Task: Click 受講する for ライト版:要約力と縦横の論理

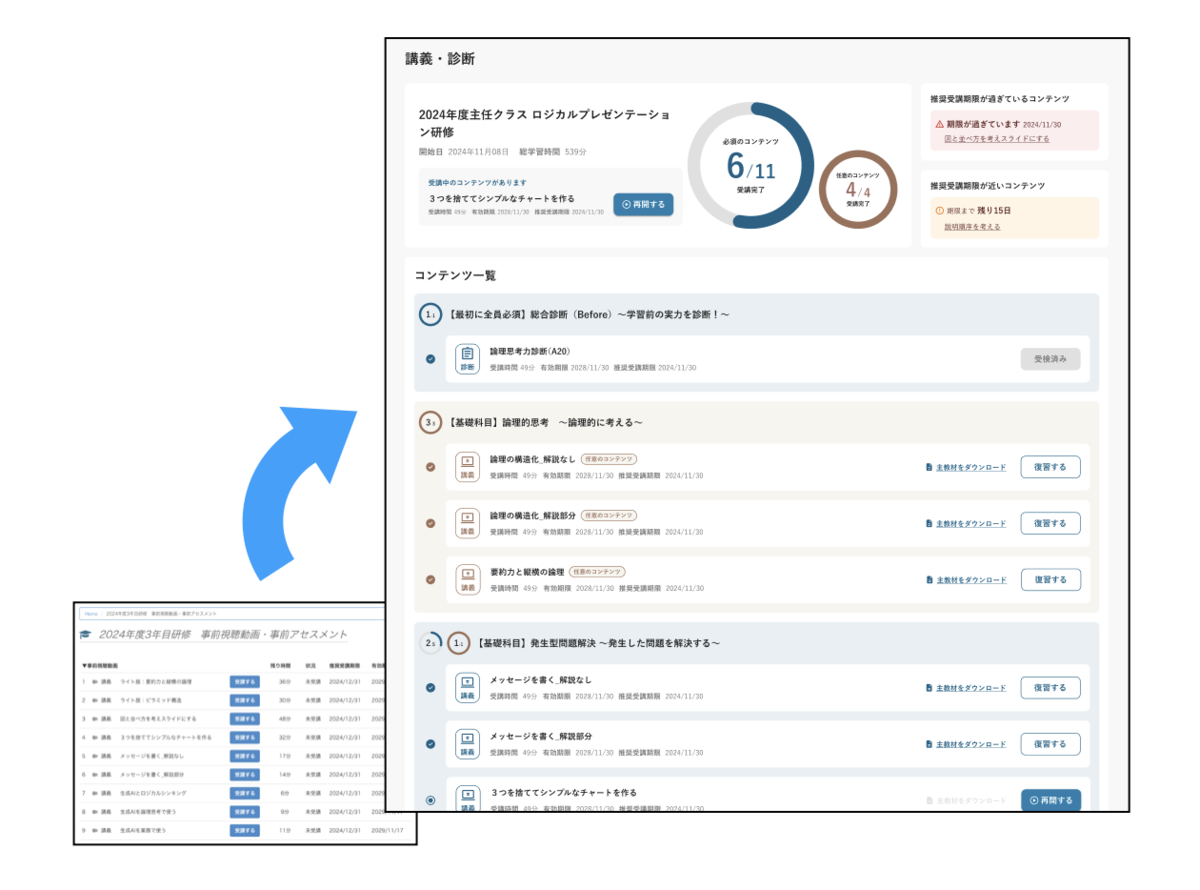Action: (244, 681)
